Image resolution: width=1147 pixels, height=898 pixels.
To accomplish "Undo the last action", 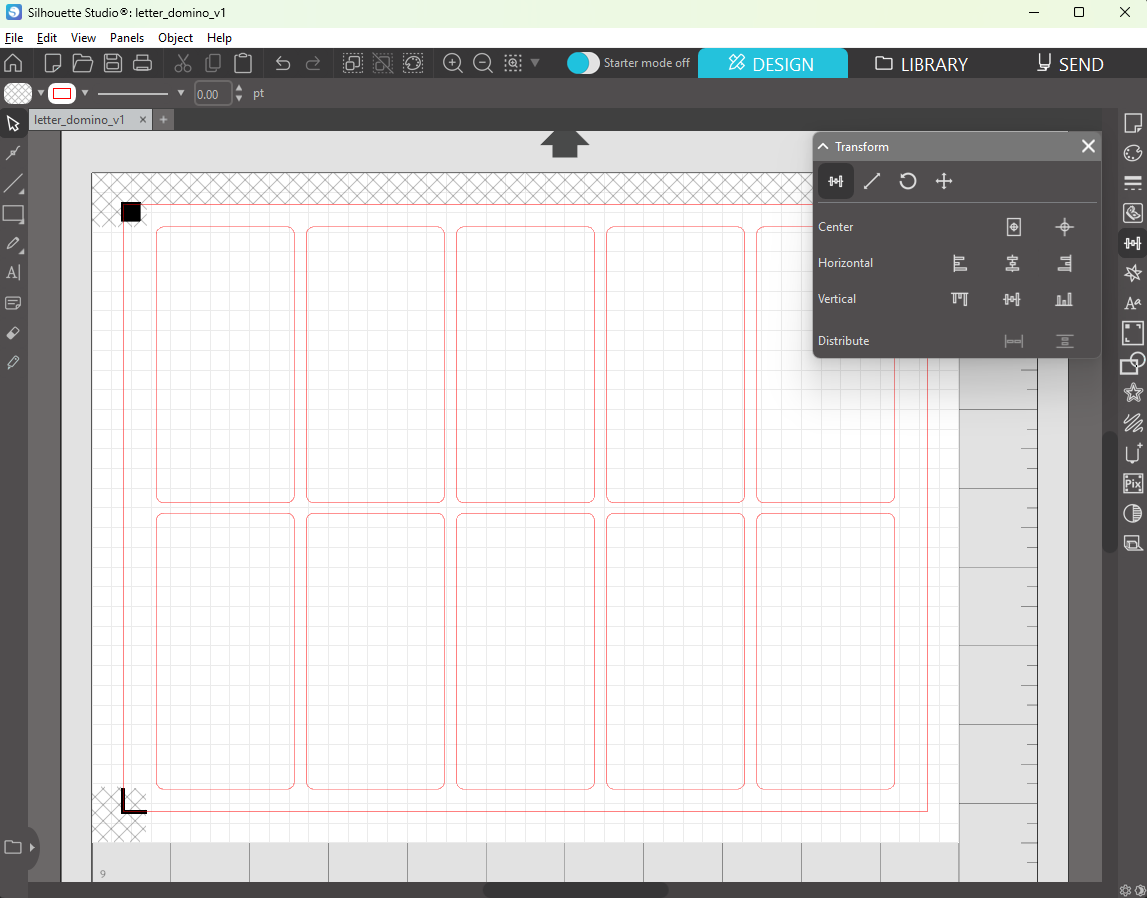I will [282, 64].
